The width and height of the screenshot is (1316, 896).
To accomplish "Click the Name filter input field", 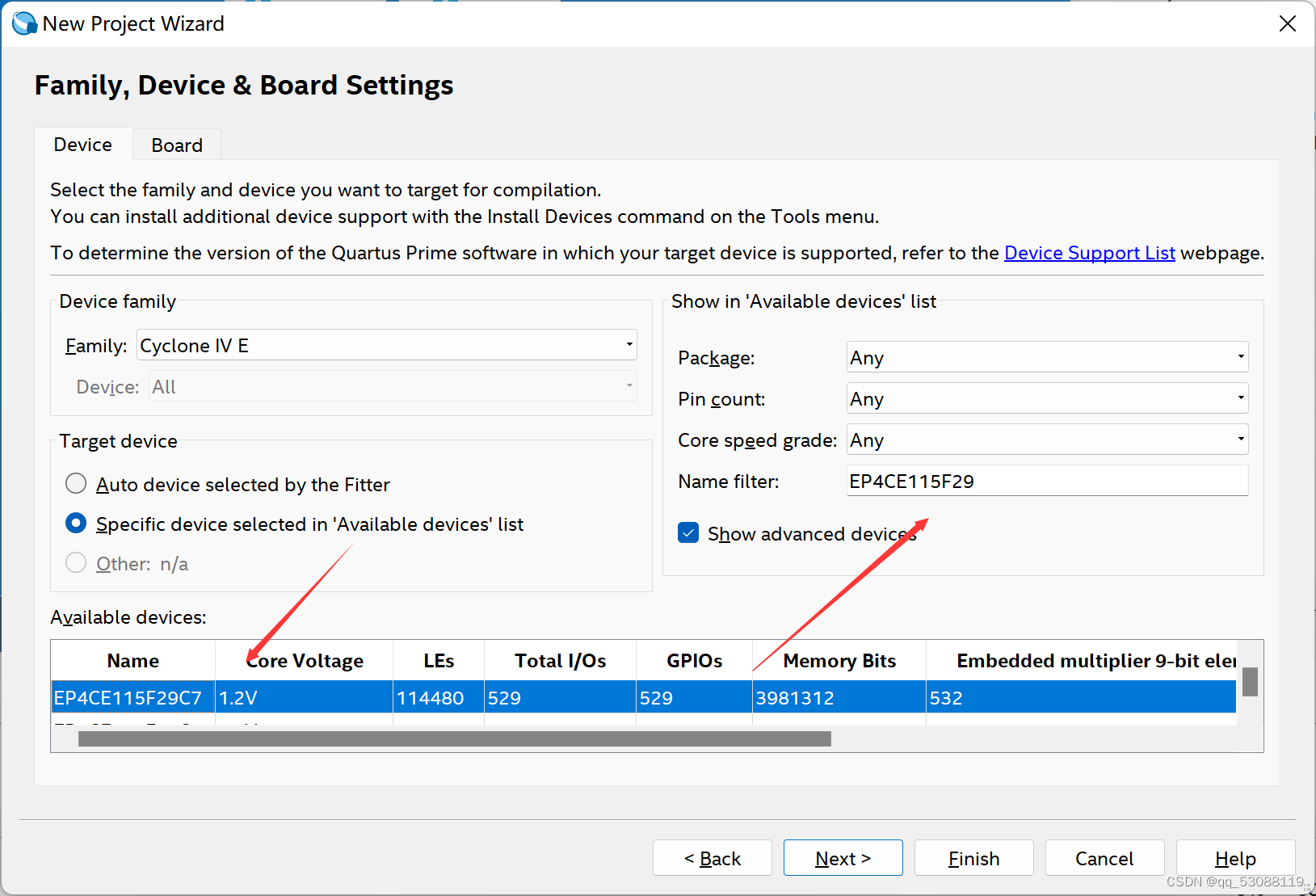I will 1047,481.
